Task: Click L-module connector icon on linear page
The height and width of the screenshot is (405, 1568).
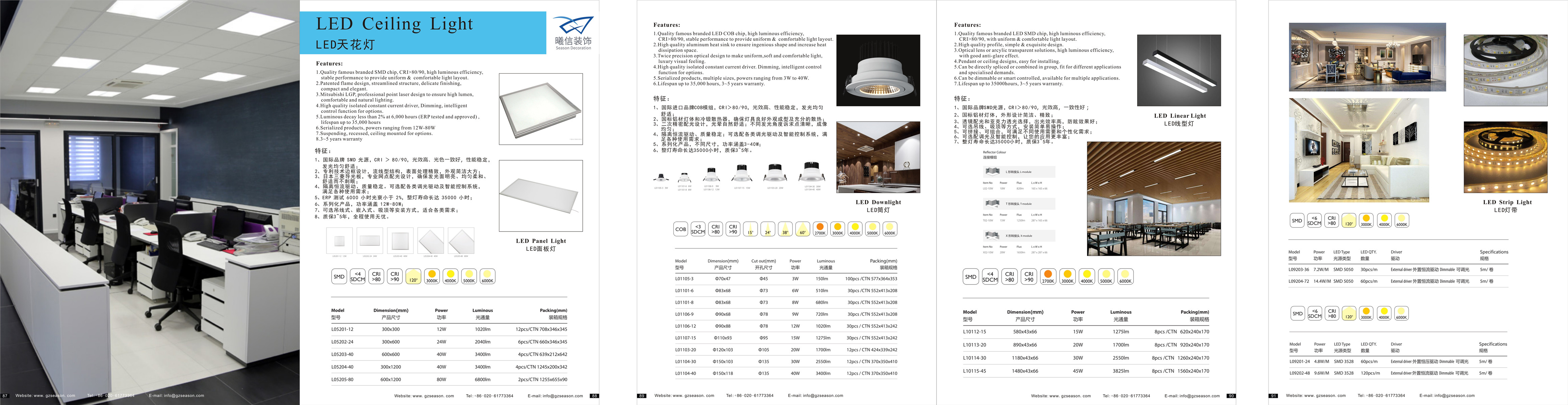Action: (993, 171)
